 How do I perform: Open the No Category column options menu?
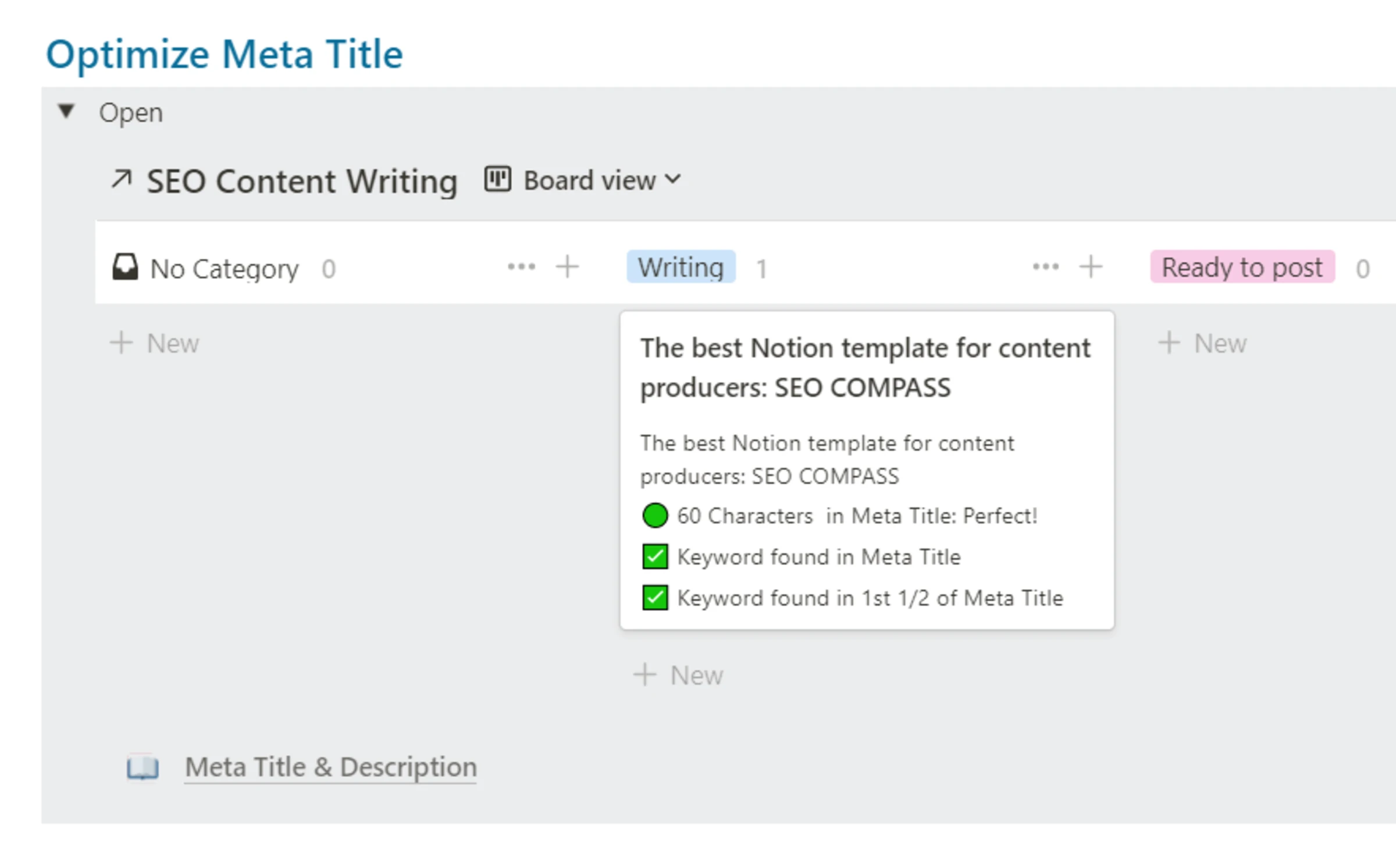pos(522,267)
